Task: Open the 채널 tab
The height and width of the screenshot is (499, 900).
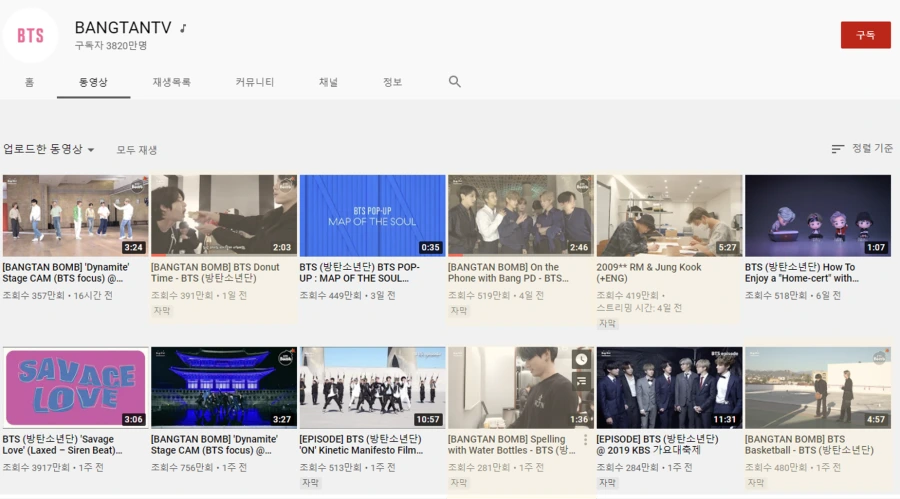Action: click(x=328, y=82)
